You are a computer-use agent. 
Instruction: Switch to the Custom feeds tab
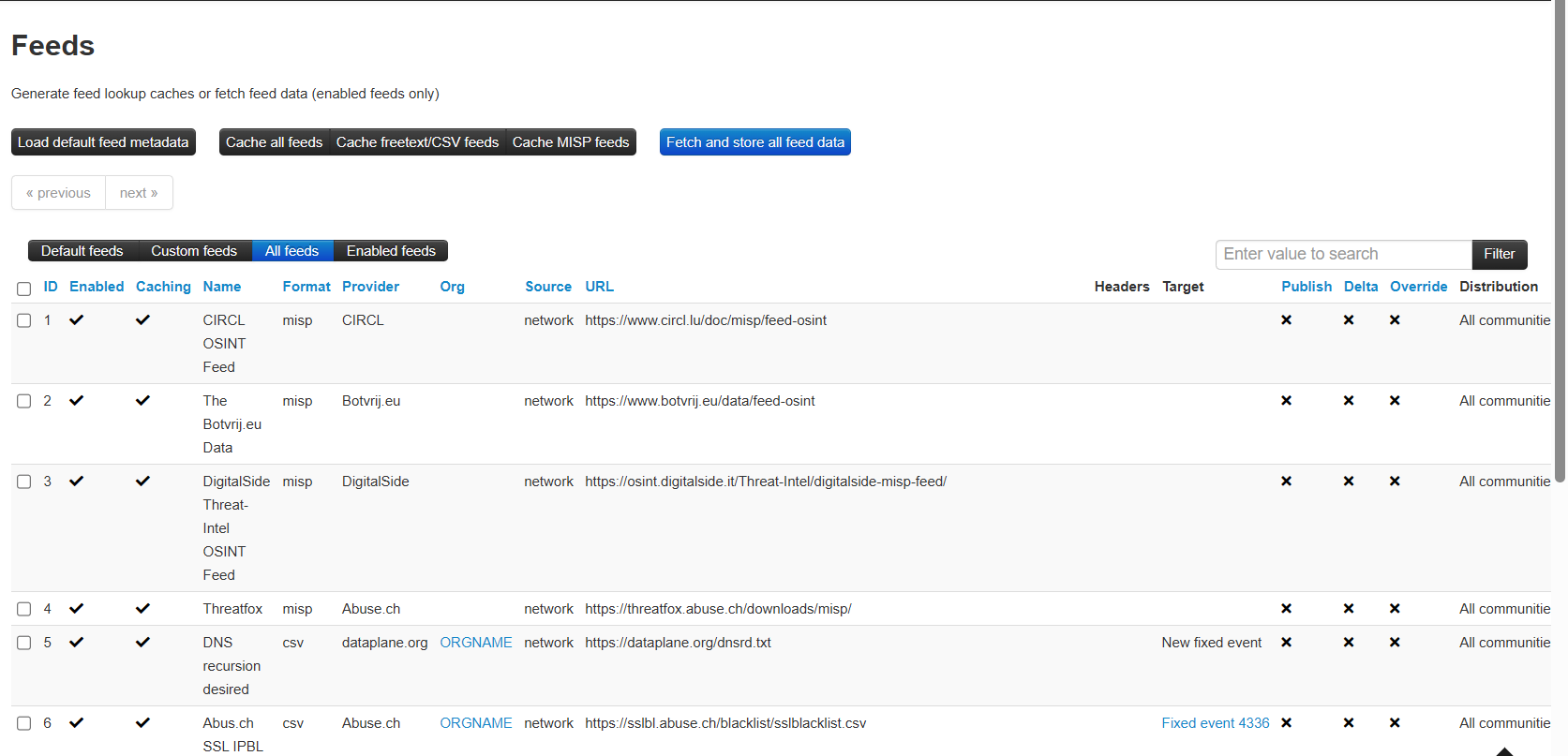point(194,251)
